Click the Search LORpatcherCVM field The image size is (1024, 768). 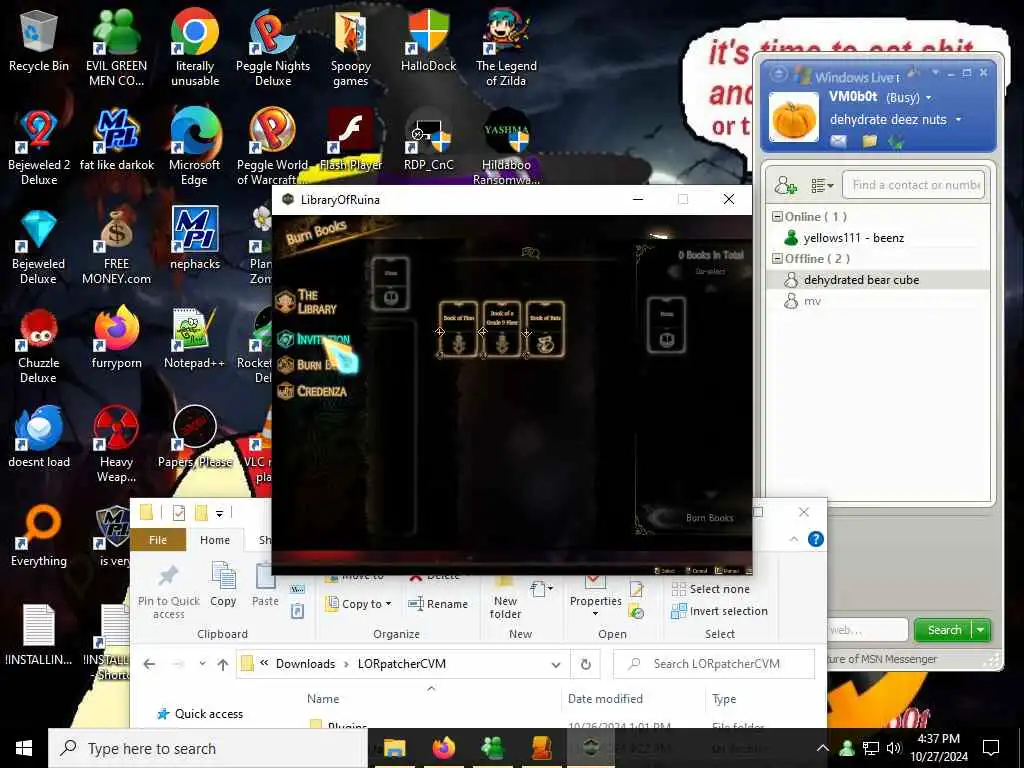714,664
